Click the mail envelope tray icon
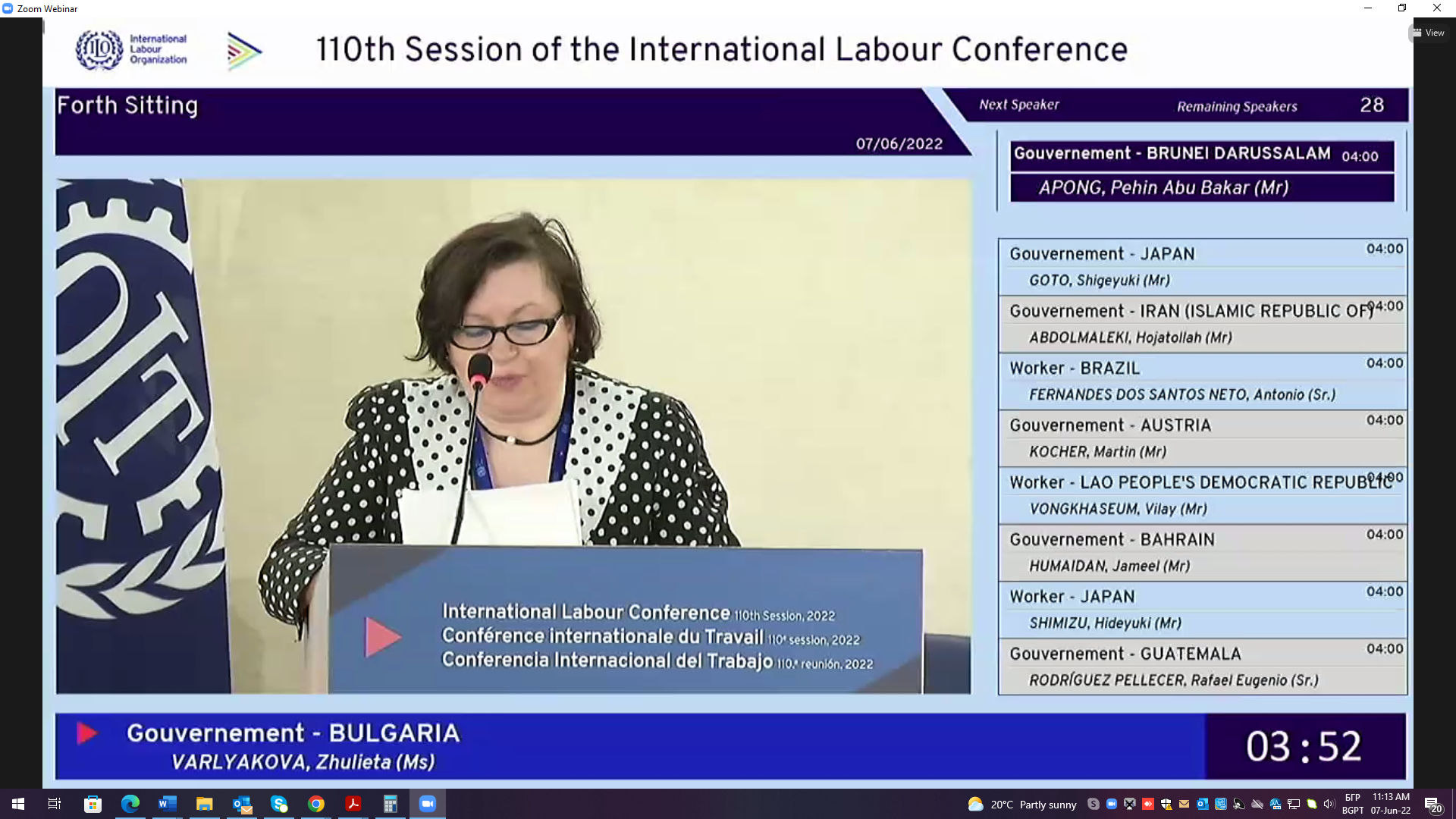Viewport: 1456px width, 819px height. click(1185, 804)
